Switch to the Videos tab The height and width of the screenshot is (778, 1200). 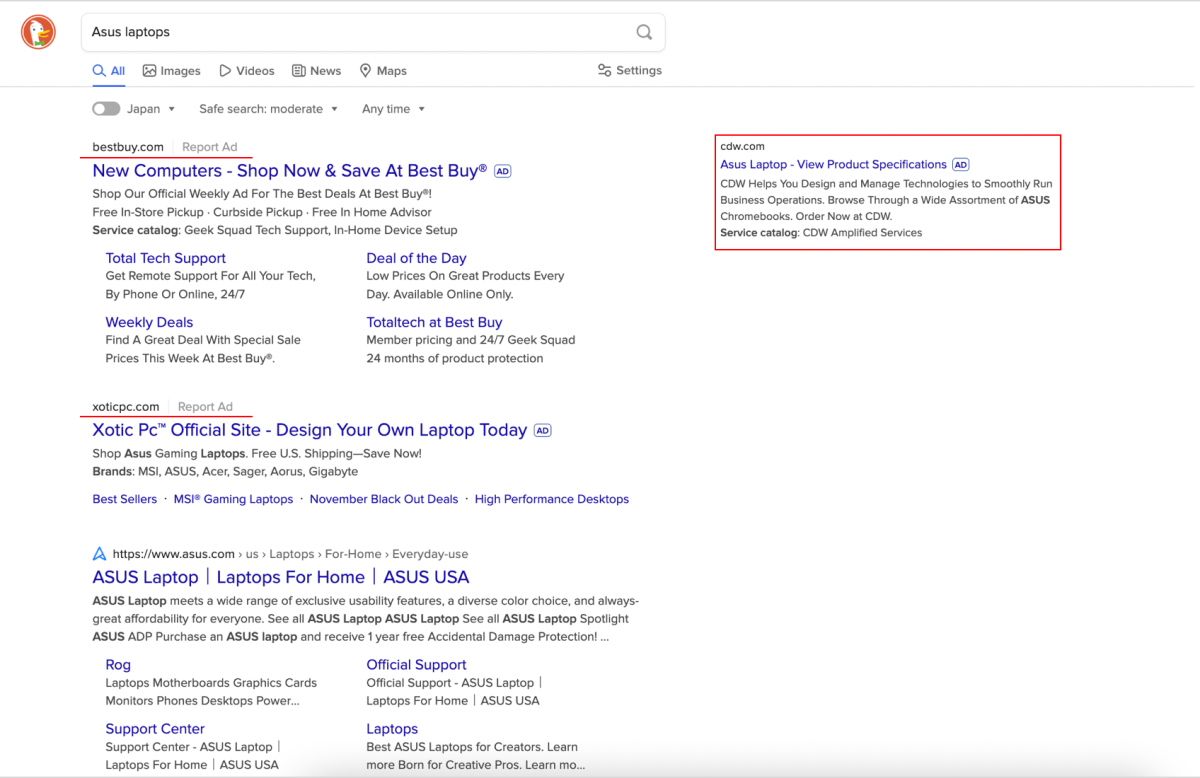(247, 71)
